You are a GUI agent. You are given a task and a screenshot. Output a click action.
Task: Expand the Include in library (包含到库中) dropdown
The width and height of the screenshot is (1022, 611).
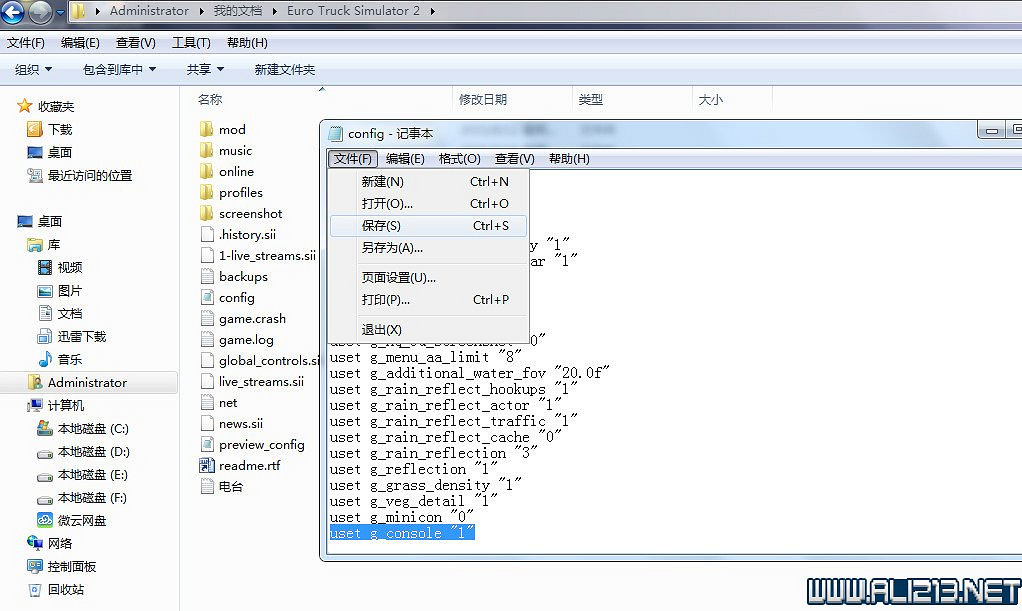[x=119, y=70]
